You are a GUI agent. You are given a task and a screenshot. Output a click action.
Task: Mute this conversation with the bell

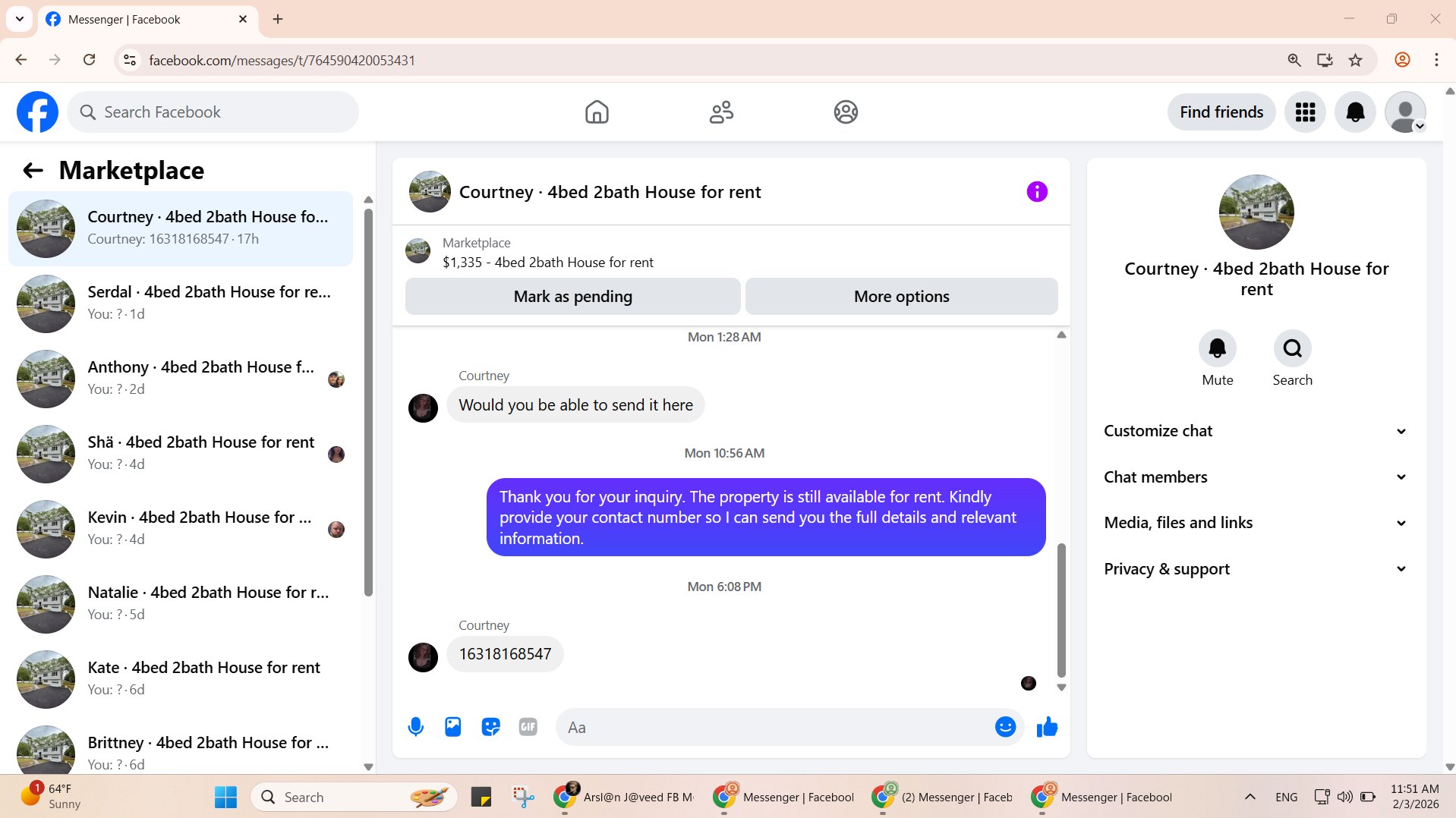click(x=1218, y=348)
